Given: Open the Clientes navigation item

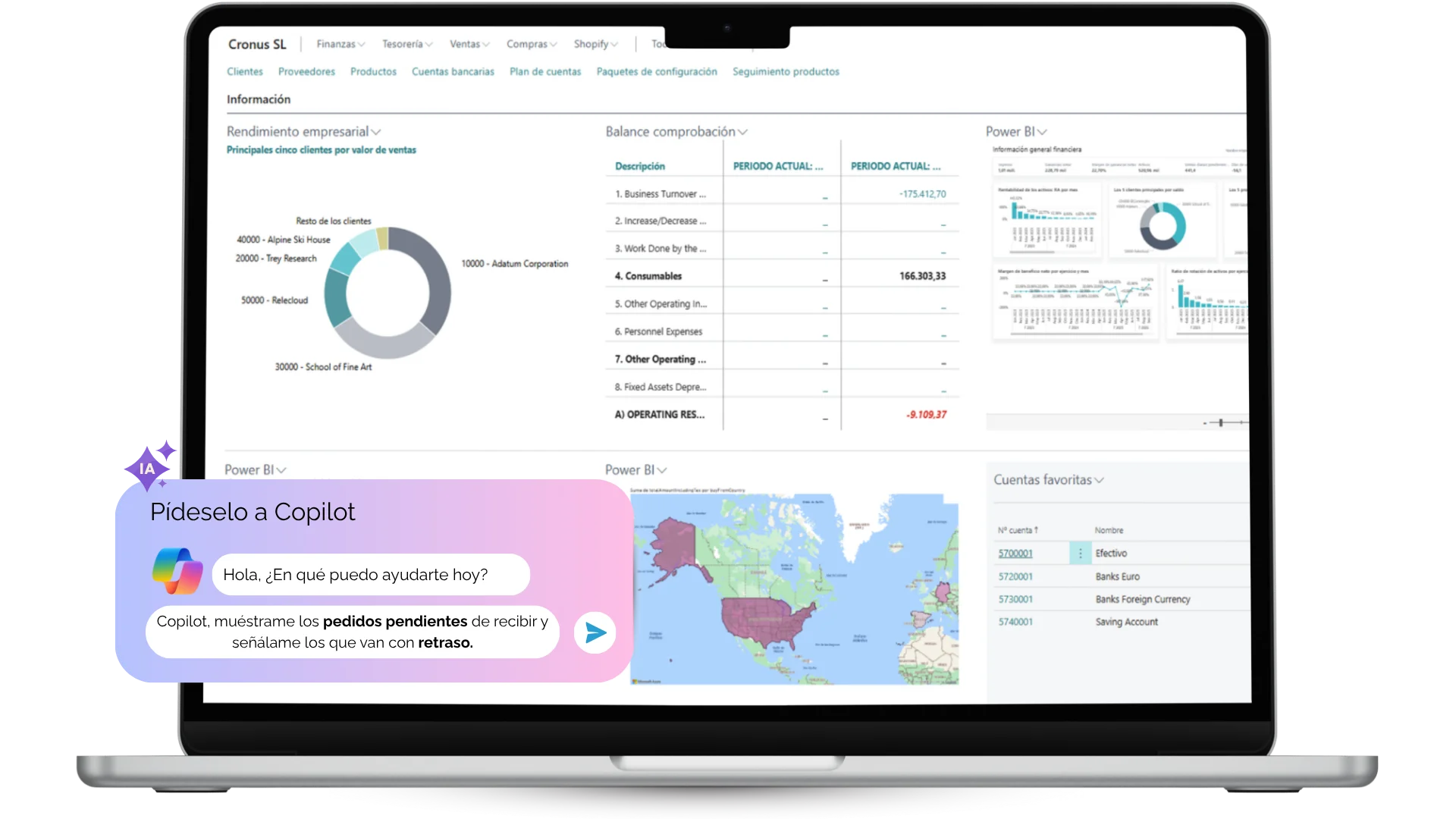Looking at the screenshot, I should (244, 71).
